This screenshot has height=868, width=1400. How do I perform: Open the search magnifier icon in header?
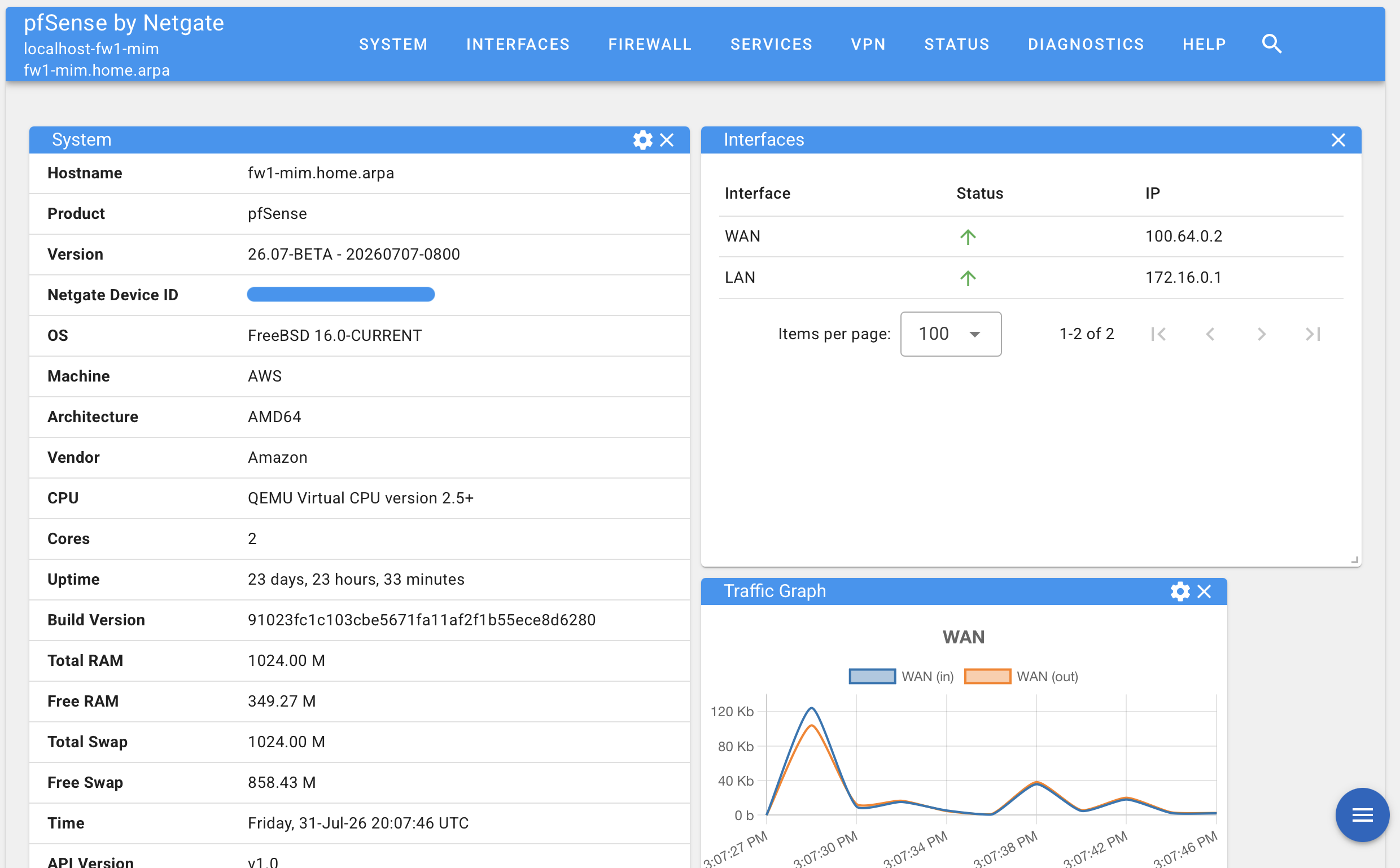tap(1272, 43)
